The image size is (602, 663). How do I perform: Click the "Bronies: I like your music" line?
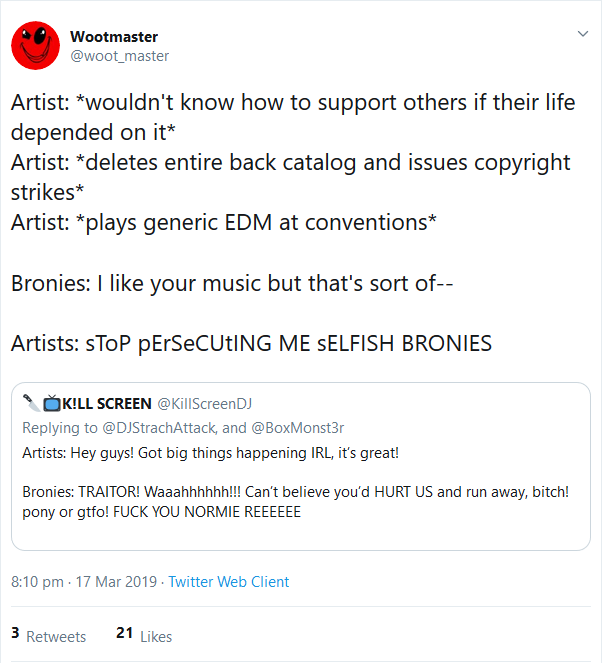(233, 283)
